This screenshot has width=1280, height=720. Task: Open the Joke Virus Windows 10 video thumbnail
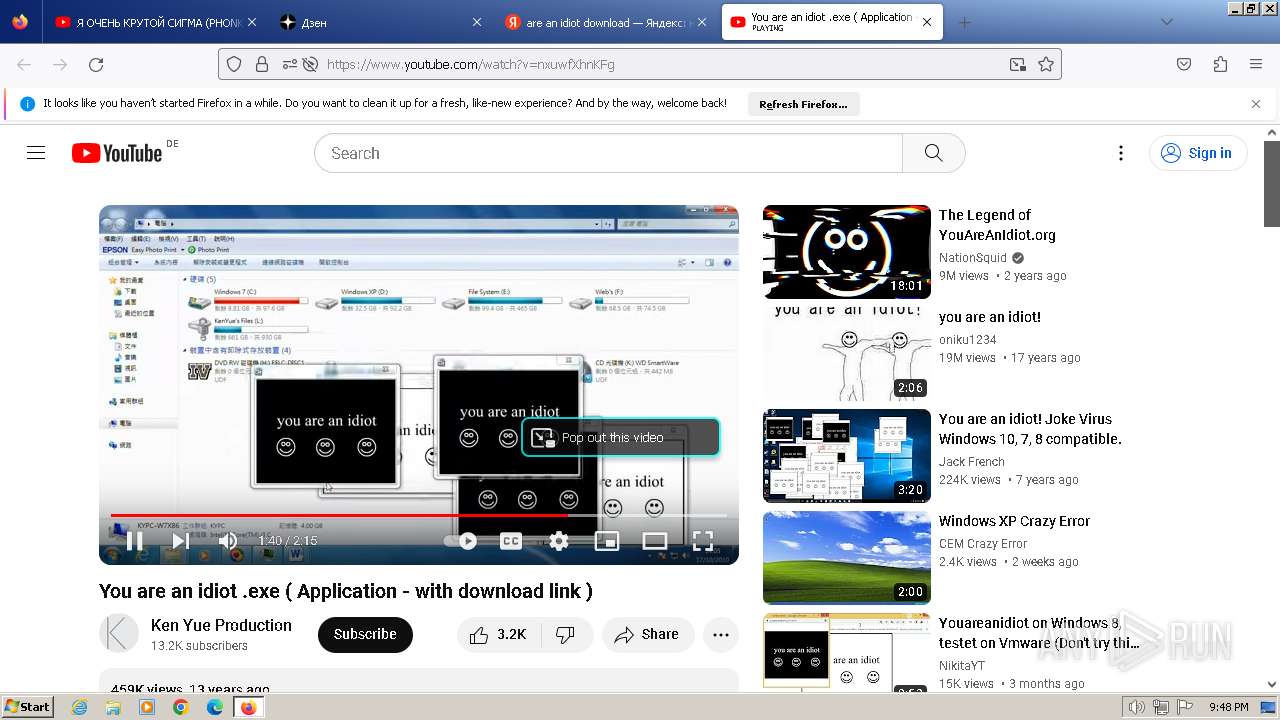click(x=847, y=456)
